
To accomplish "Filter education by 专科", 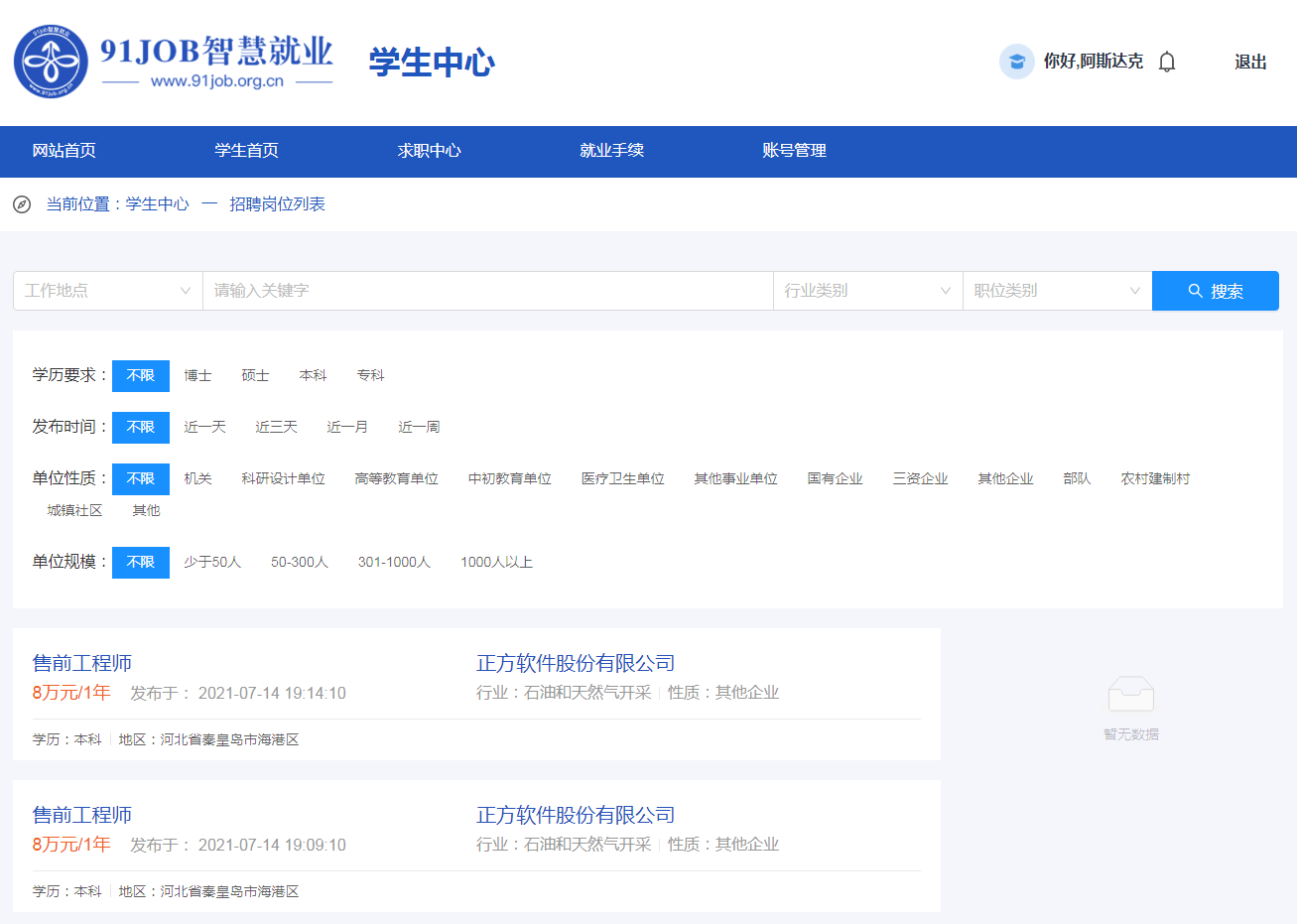I will pos(370,376).
